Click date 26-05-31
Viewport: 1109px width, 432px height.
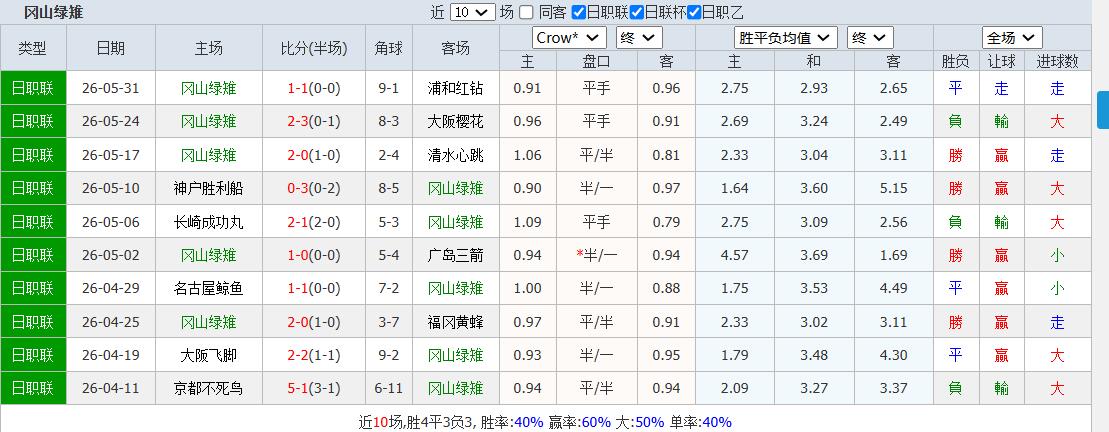click(x=110, y=88)
